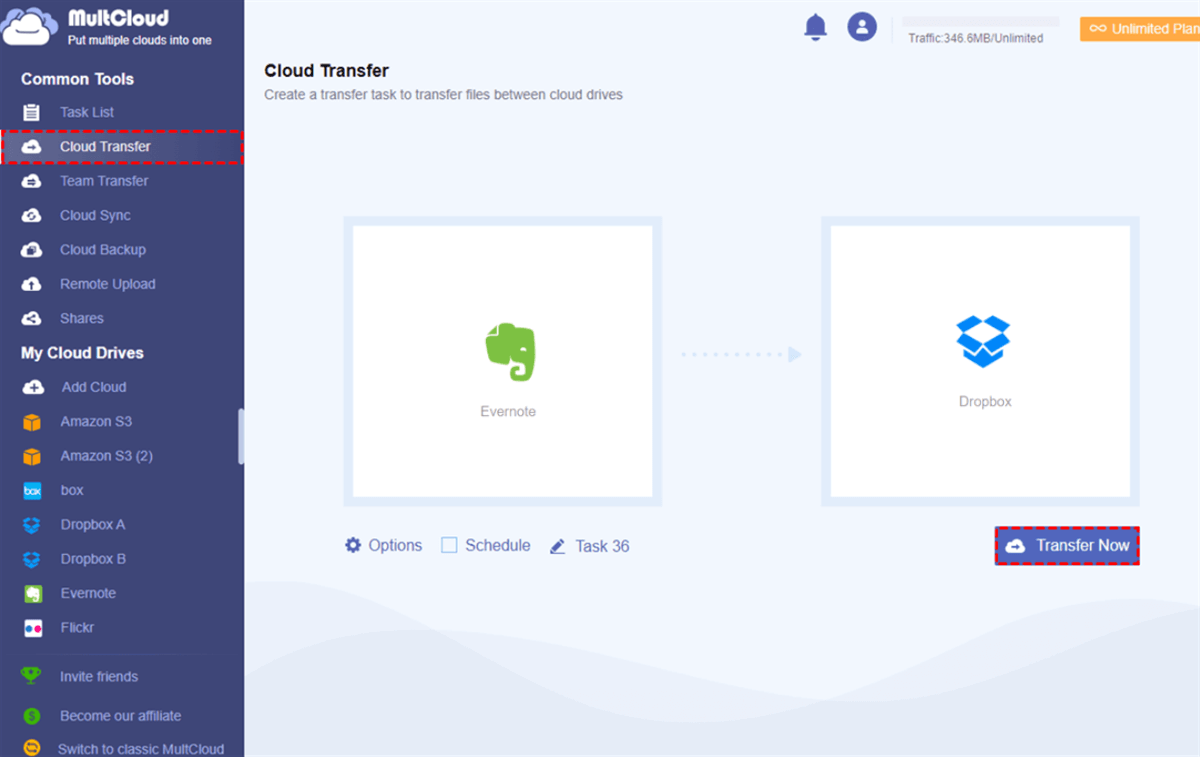The height and width of the screenshot is (757, 1200).
Task: Select the Dropbox destination box
Action: tap(980, 361)
